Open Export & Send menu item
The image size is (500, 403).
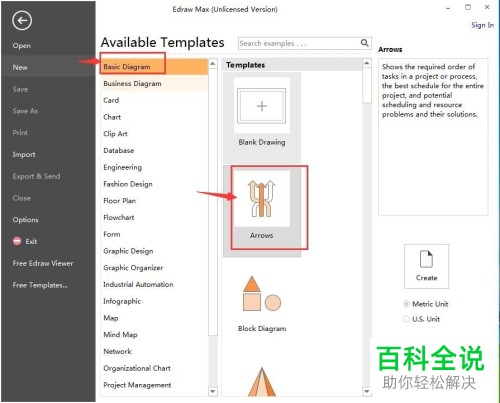[36, 176]
